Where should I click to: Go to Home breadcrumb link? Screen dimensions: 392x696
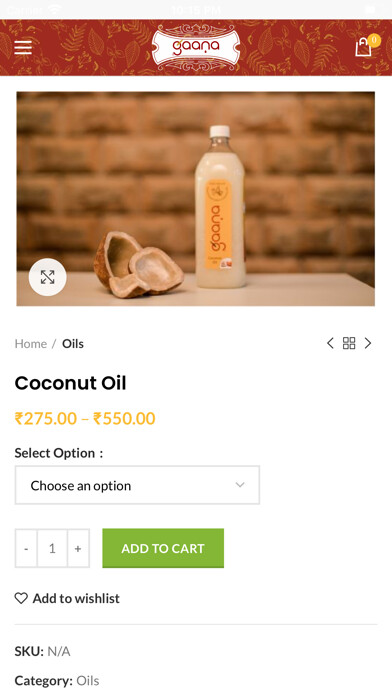[x=31, y=344]
